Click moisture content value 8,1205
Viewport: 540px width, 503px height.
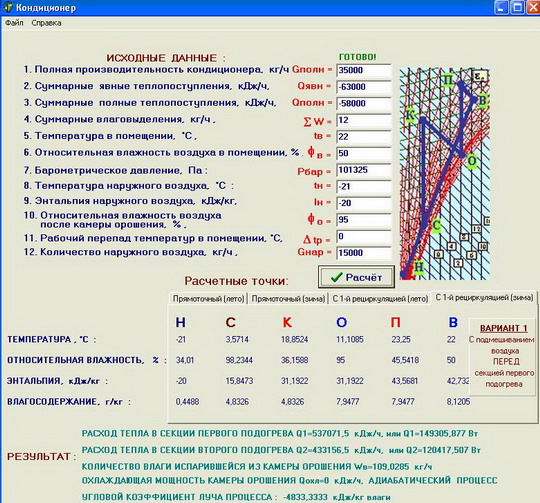[458, 401]
